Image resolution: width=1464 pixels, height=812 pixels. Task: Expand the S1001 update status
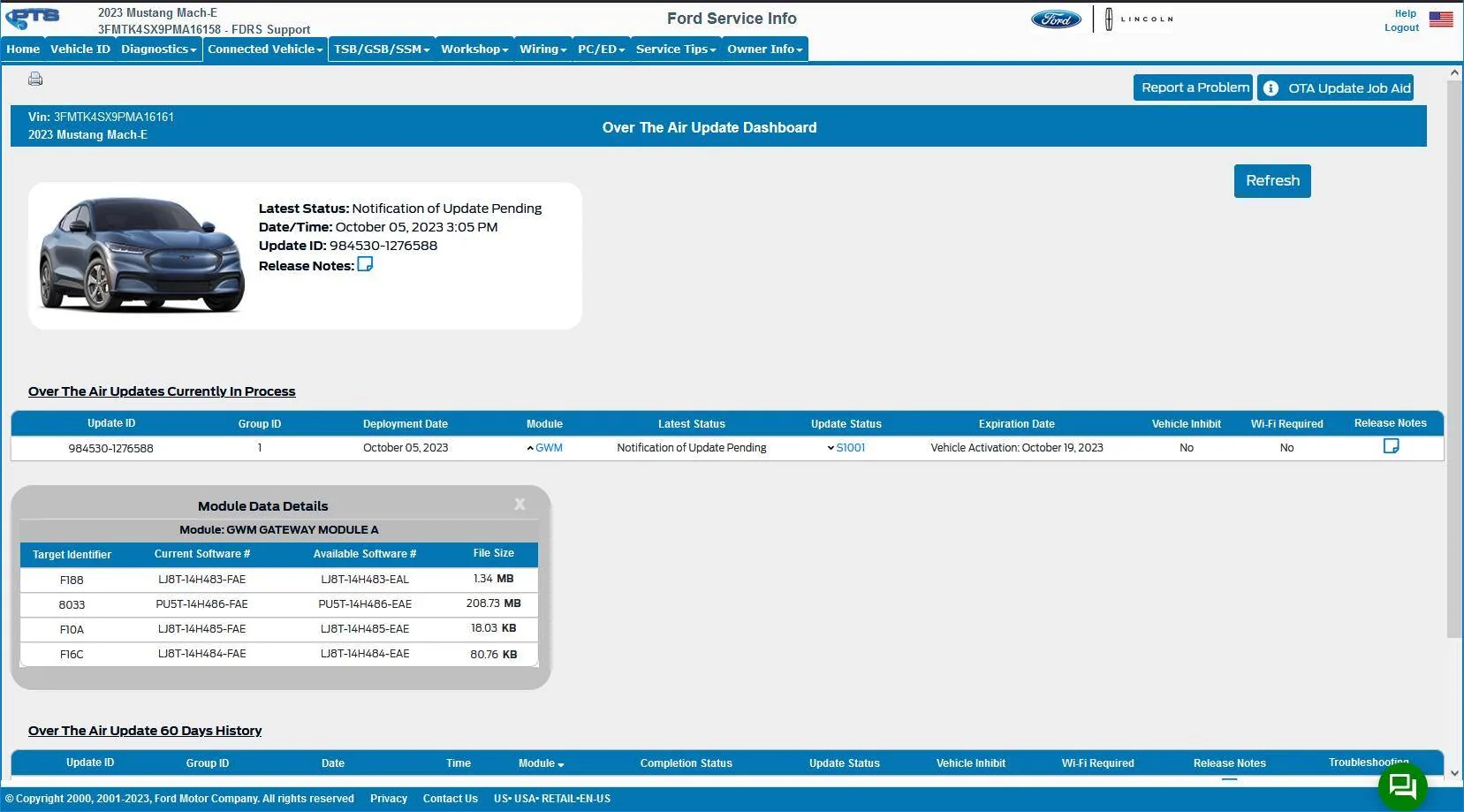click(x=846, y=448)
